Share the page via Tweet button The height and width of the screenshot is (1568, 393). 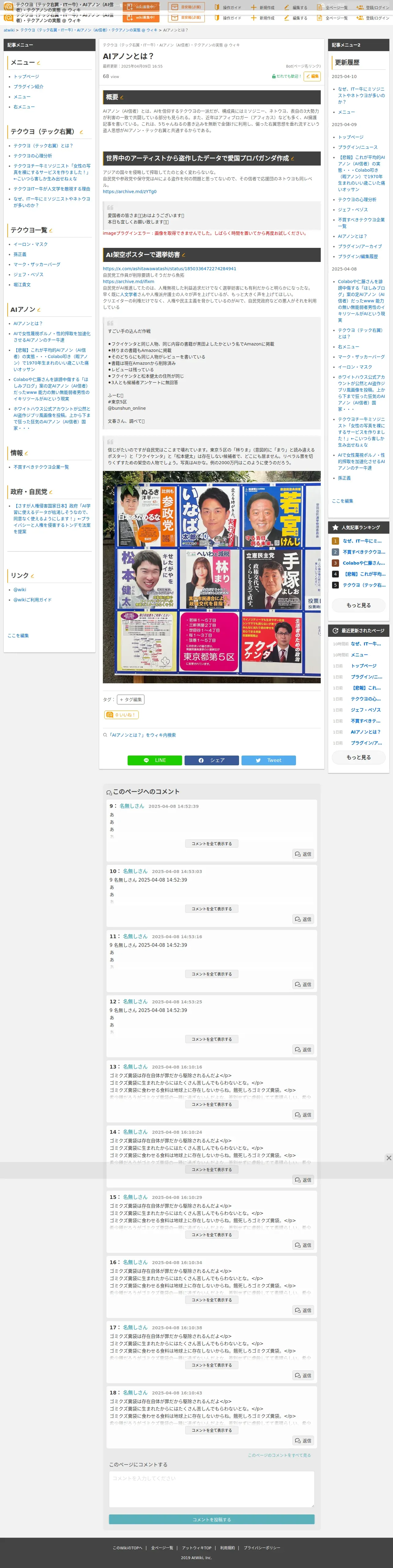pos(268,760)
